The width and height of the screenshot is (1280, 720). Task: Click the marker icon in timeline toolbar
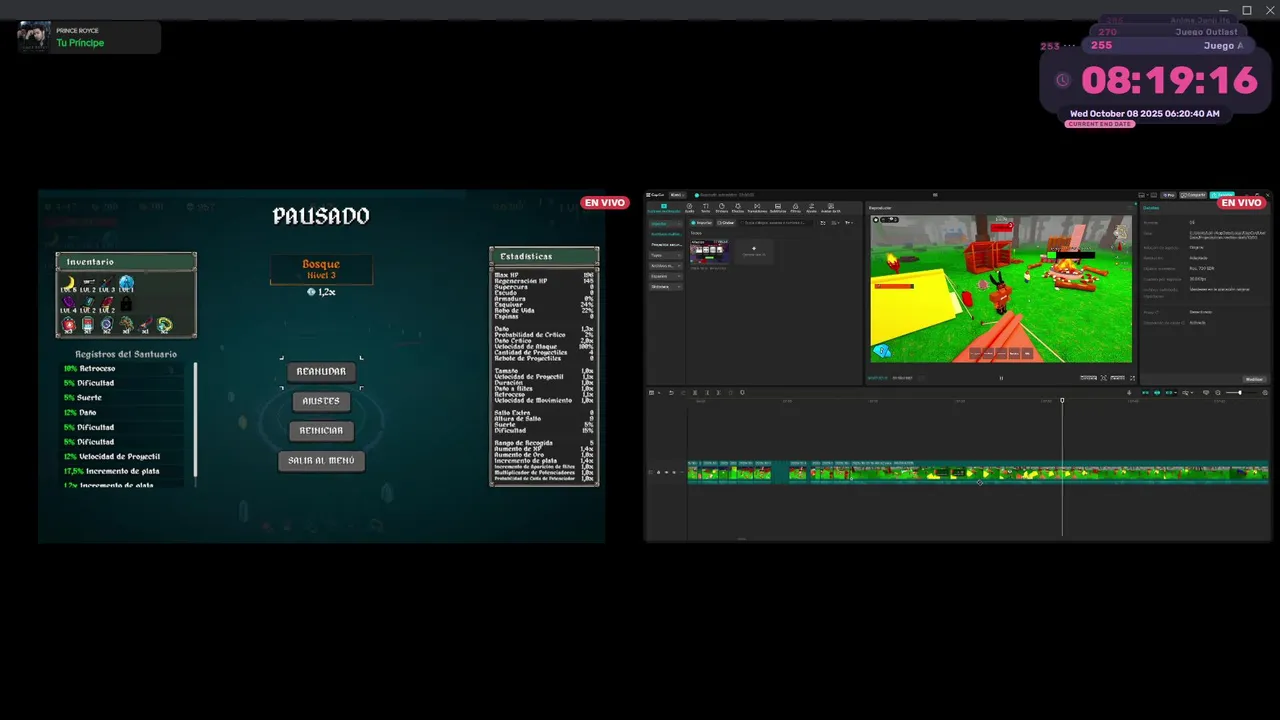coord(742,392)
